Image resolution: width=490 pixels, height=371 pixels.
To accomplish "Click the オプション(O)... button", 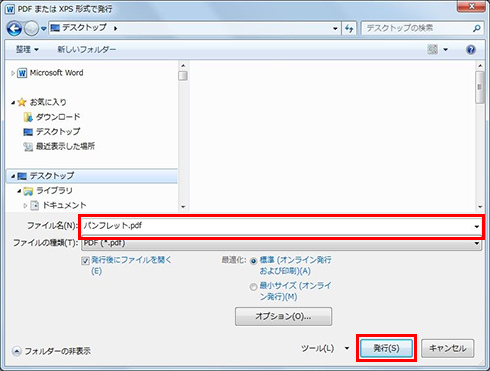I will tap(283, 316).
